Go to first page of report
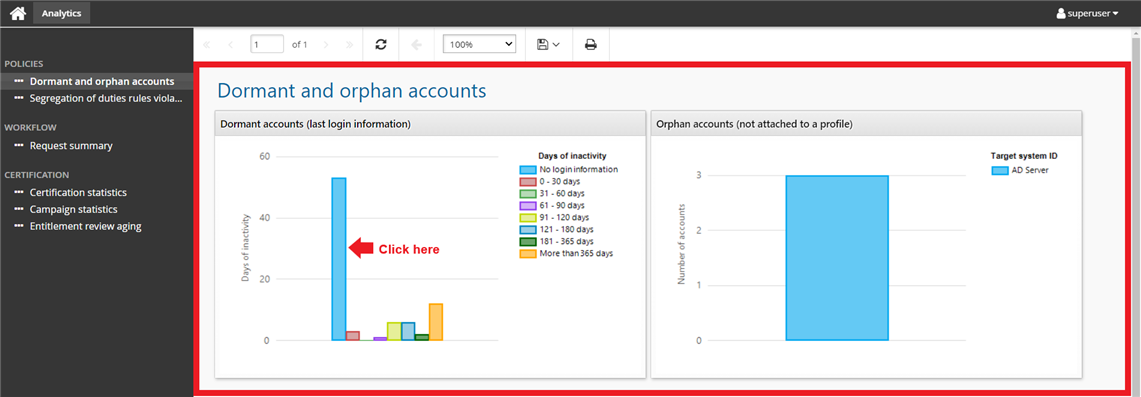Viewport: 1141px width, 397px height. point(207,44)
